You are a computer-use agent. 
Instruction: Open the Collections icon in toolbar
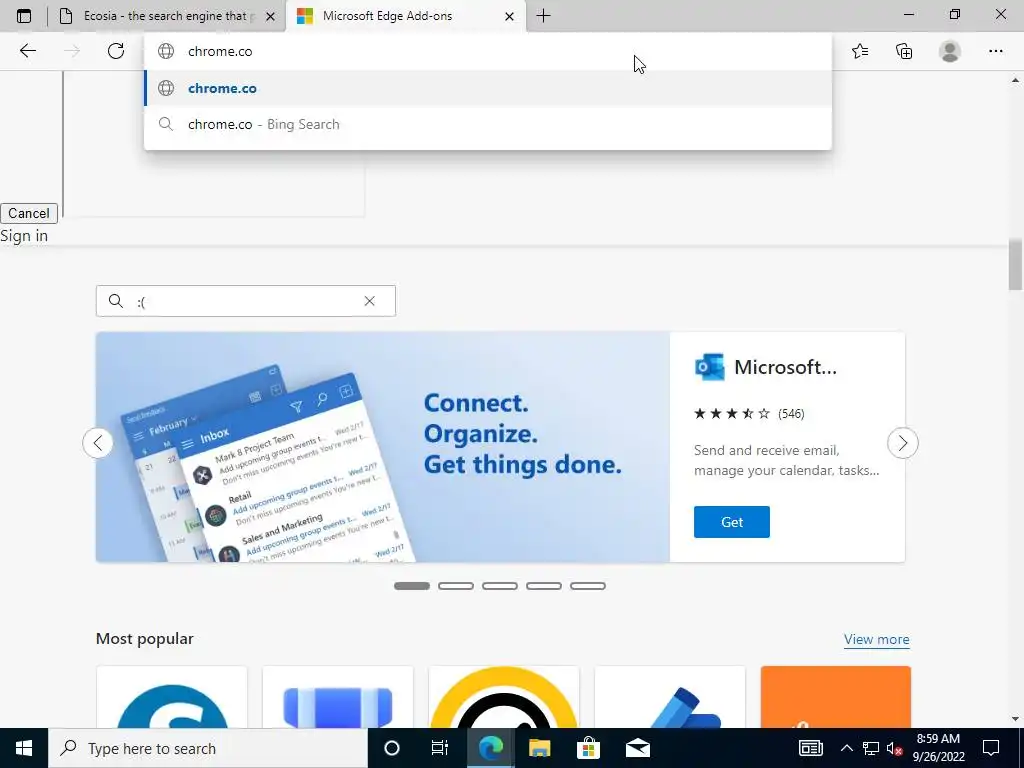point(904,51)
